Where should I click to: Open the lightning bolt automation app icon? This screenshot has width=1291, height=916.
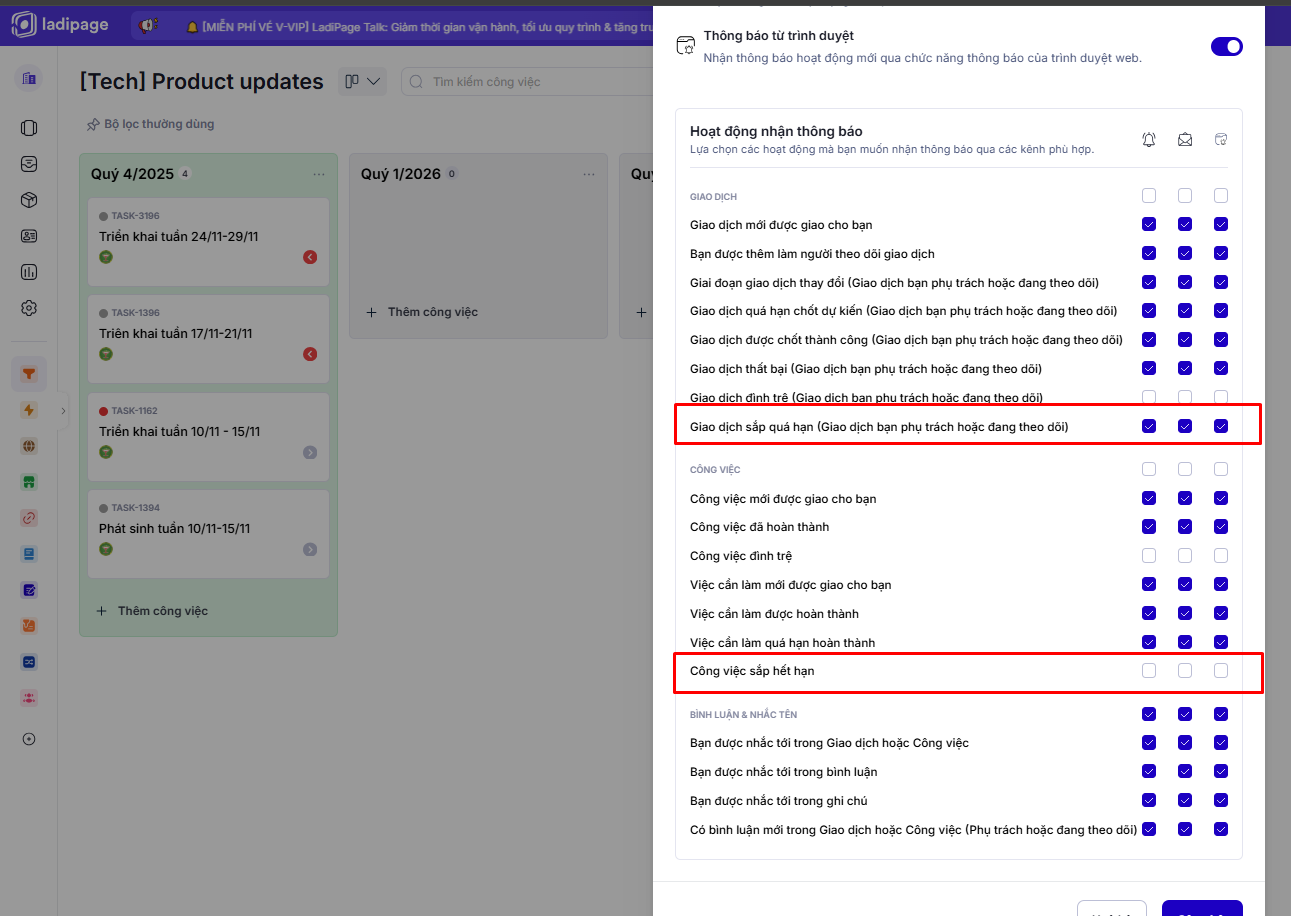pyautogui.click(x=29, y=410)
